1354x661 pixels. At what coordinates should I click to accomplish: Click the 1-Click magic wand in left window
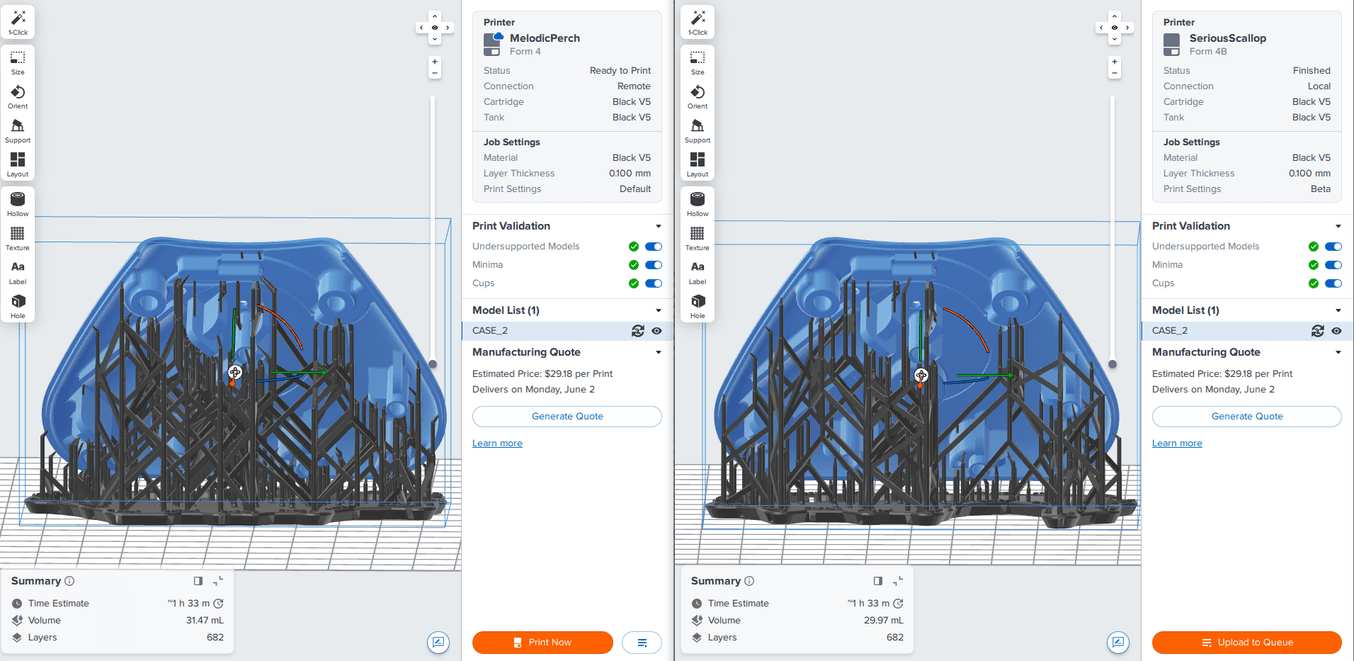point(18,22)
